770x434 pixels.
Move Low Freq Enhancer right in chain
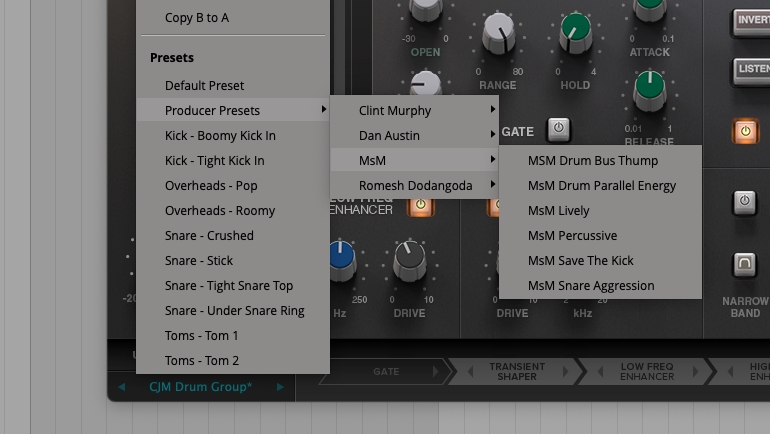coord(695,372)
